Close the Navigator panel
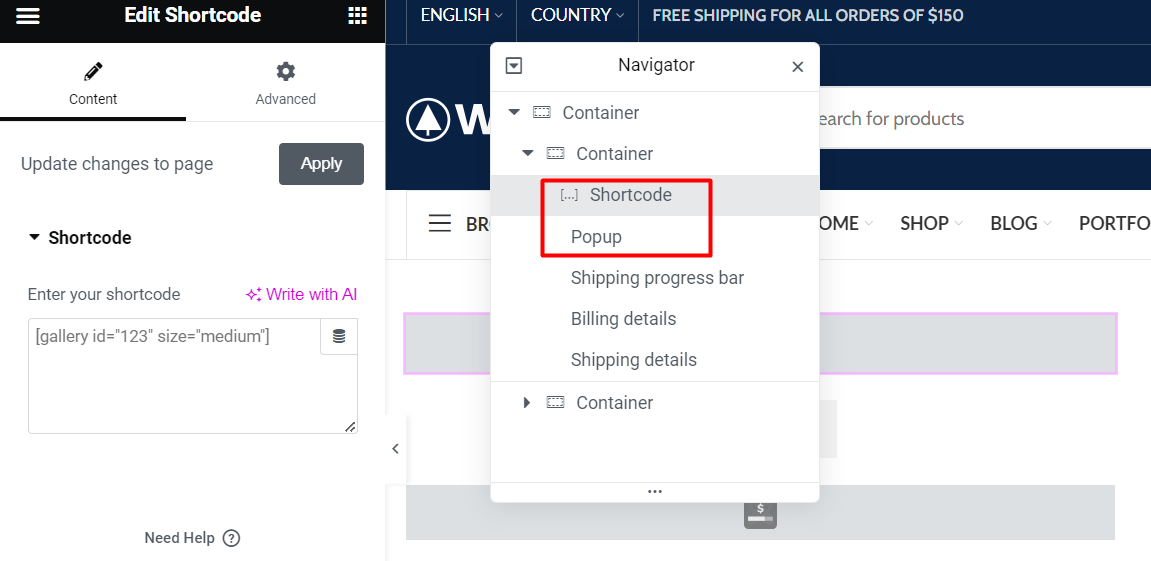 798,67
